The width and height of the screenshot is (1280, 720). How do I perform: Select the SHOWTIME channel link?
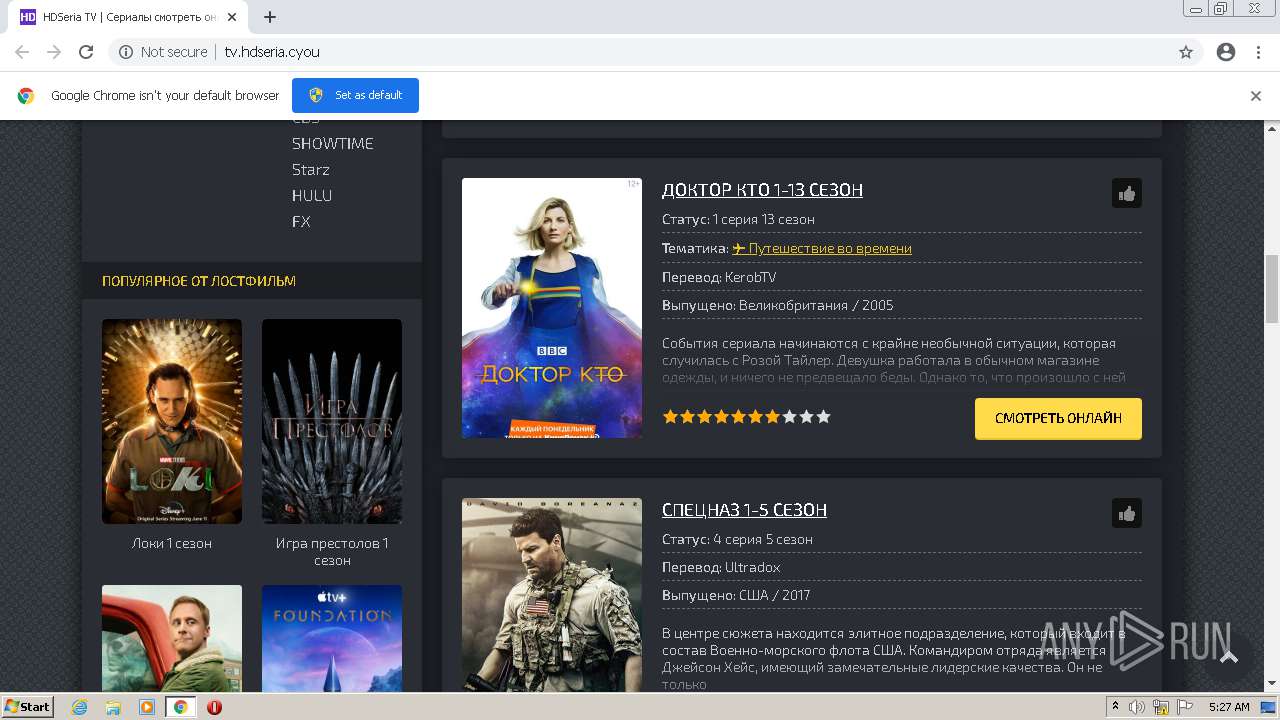[x=333, y=144]
